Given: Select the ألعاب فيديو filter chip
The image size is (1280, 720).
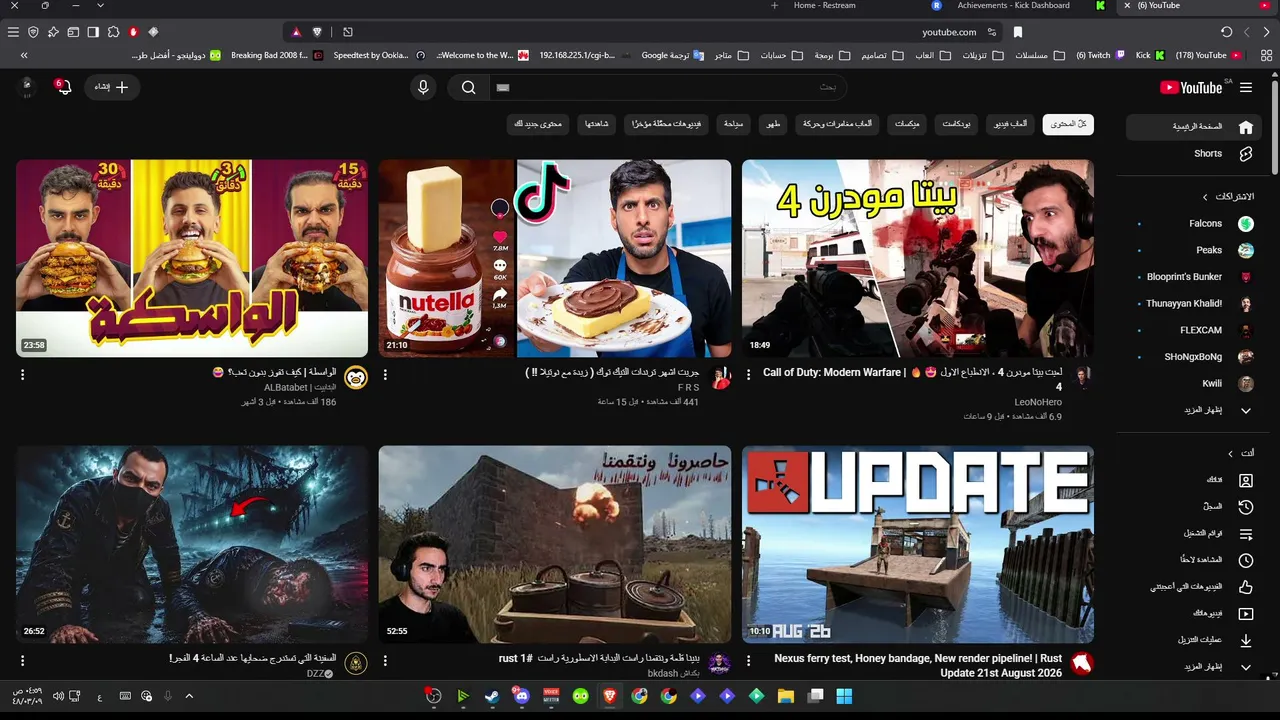Looking at the screenshot, I should point(1011,124).
